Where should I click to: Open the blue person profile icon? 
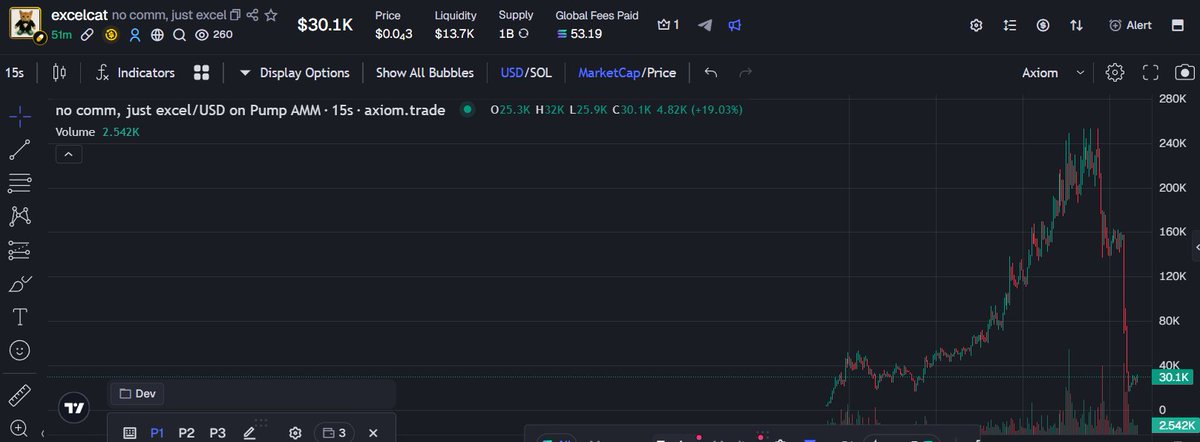click(x=134, y=35)
